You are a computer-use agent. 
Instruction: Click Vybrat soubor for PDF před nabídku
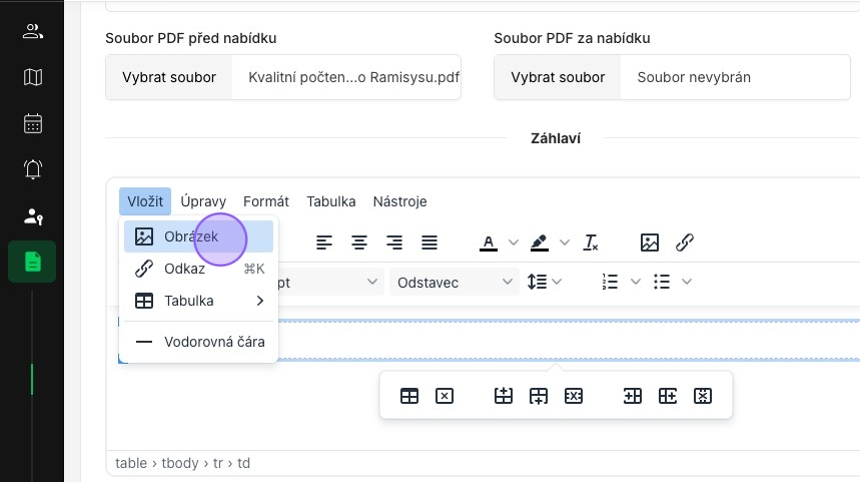[169, 77]
